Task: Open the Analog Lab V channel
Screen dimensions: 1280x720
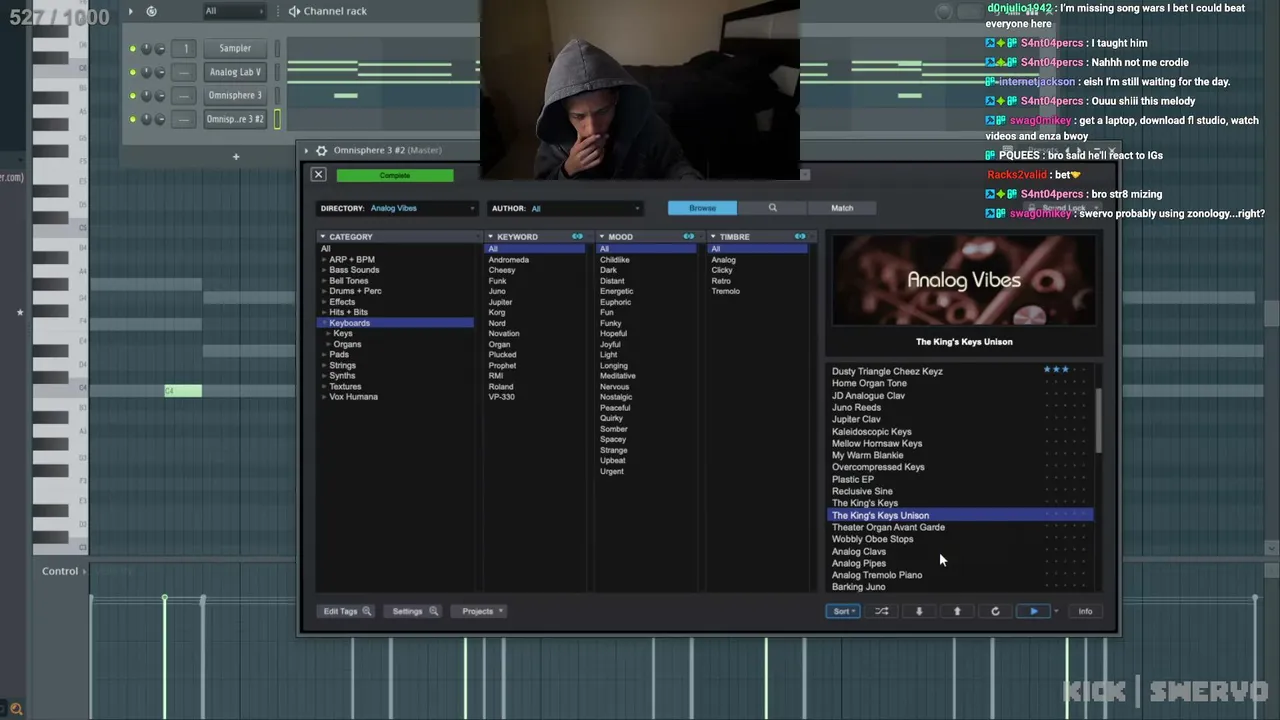Action: click(235, 72)
